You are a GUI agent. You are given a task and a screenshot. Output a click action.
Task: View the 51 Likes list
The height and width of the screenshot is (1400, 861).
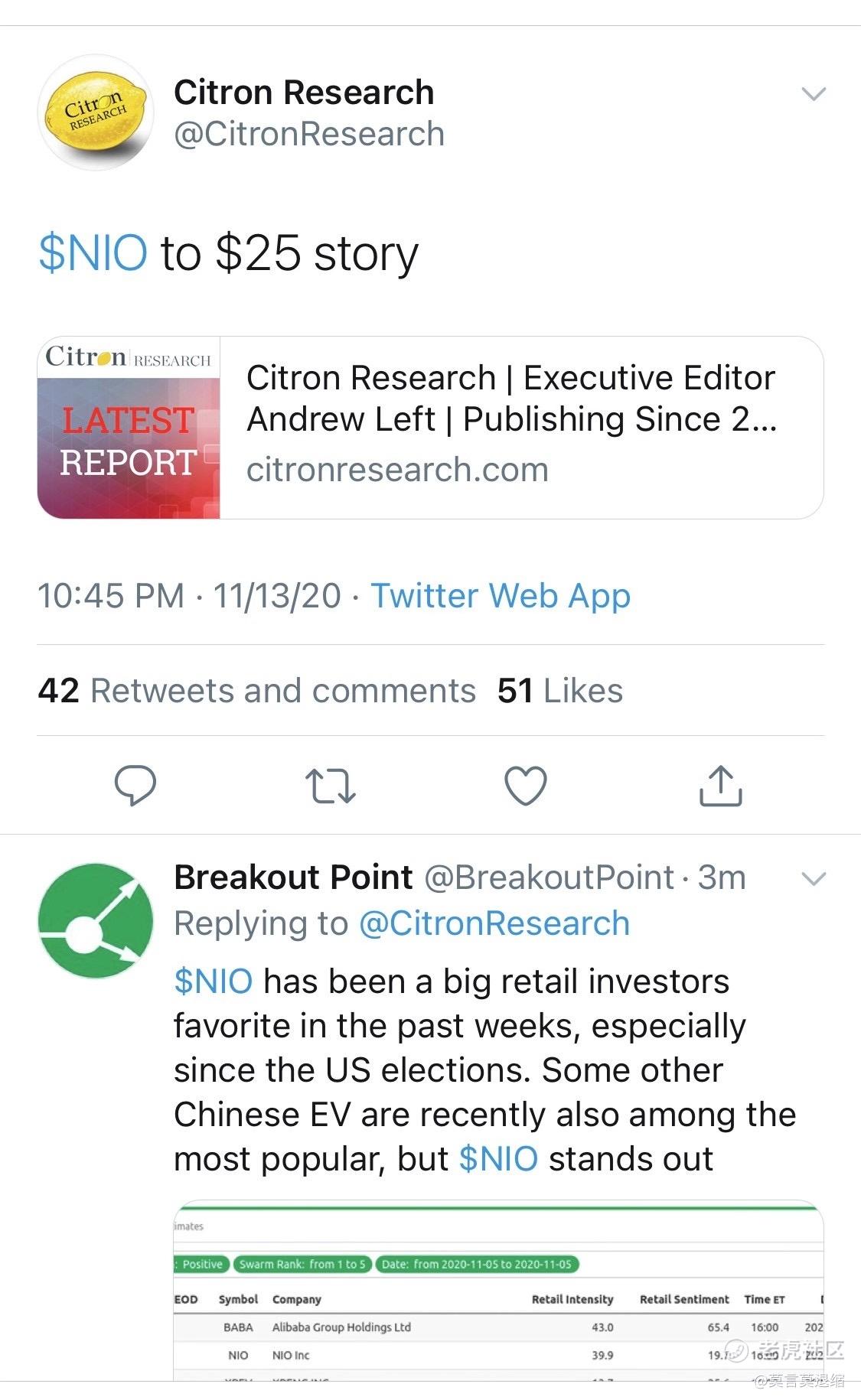tap(559, 691)
